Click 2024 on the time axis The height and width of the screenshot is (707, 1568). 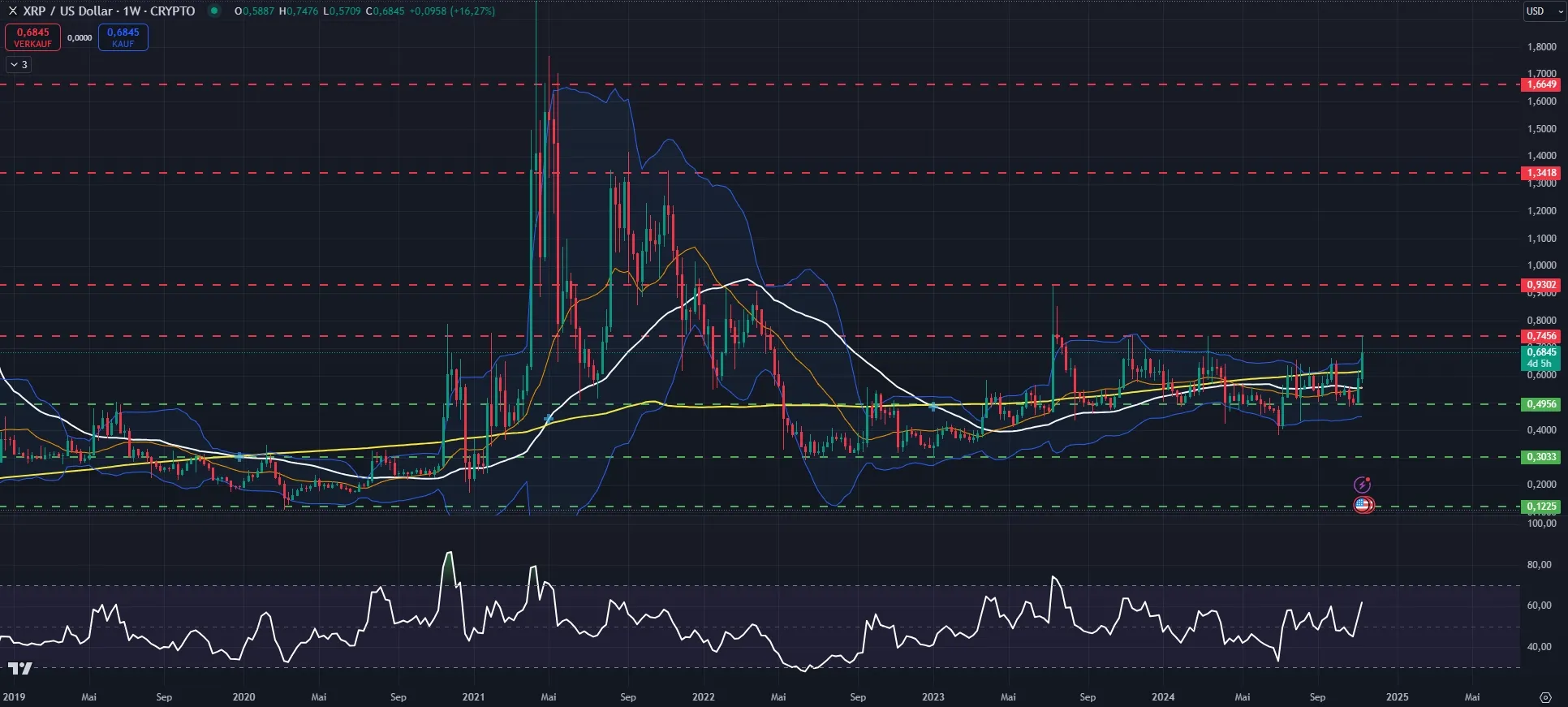coord(1163,697)
